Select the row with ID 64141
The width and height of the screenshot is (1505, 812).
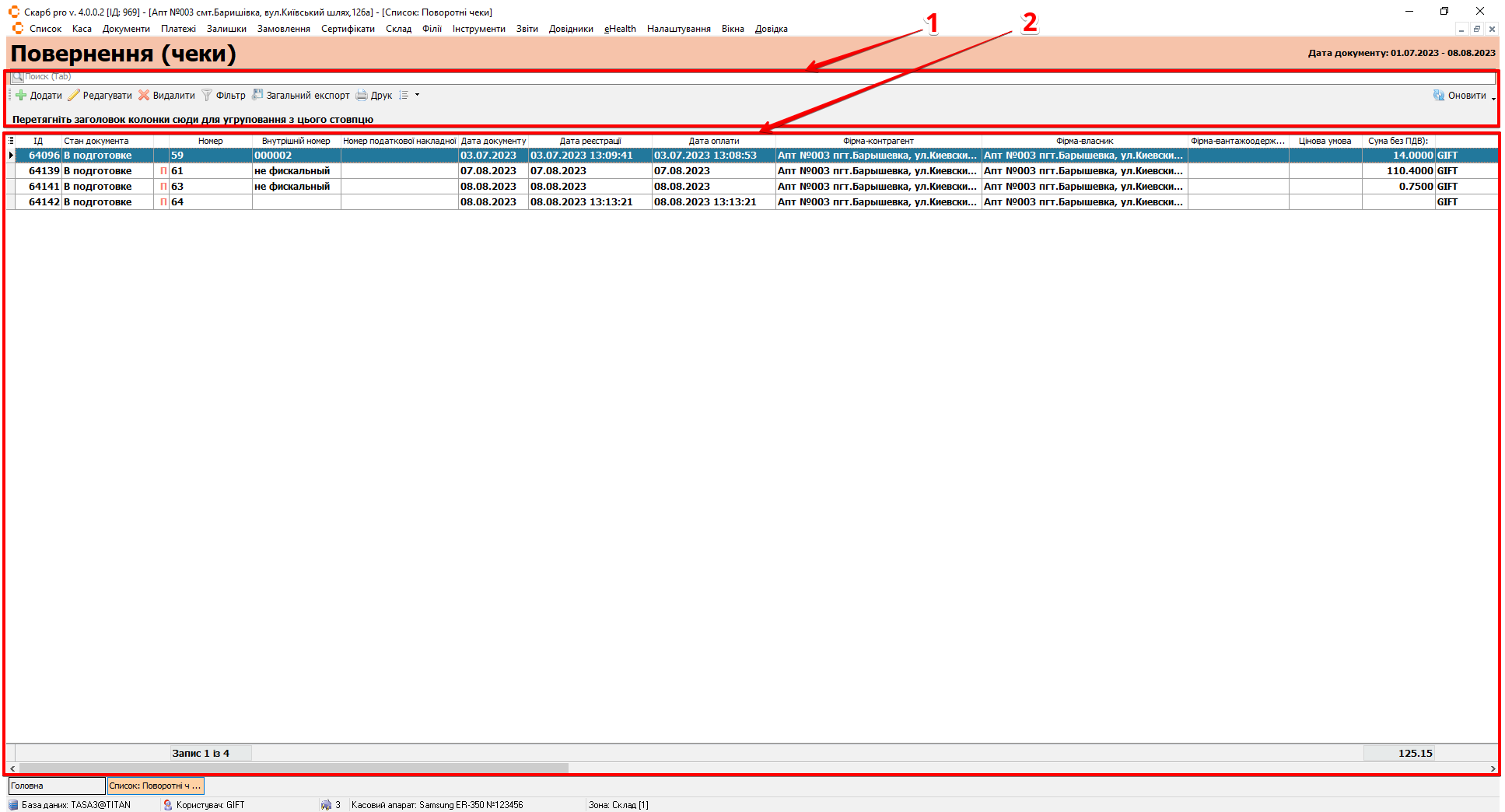pyautogui.click(x=44, y=187)
